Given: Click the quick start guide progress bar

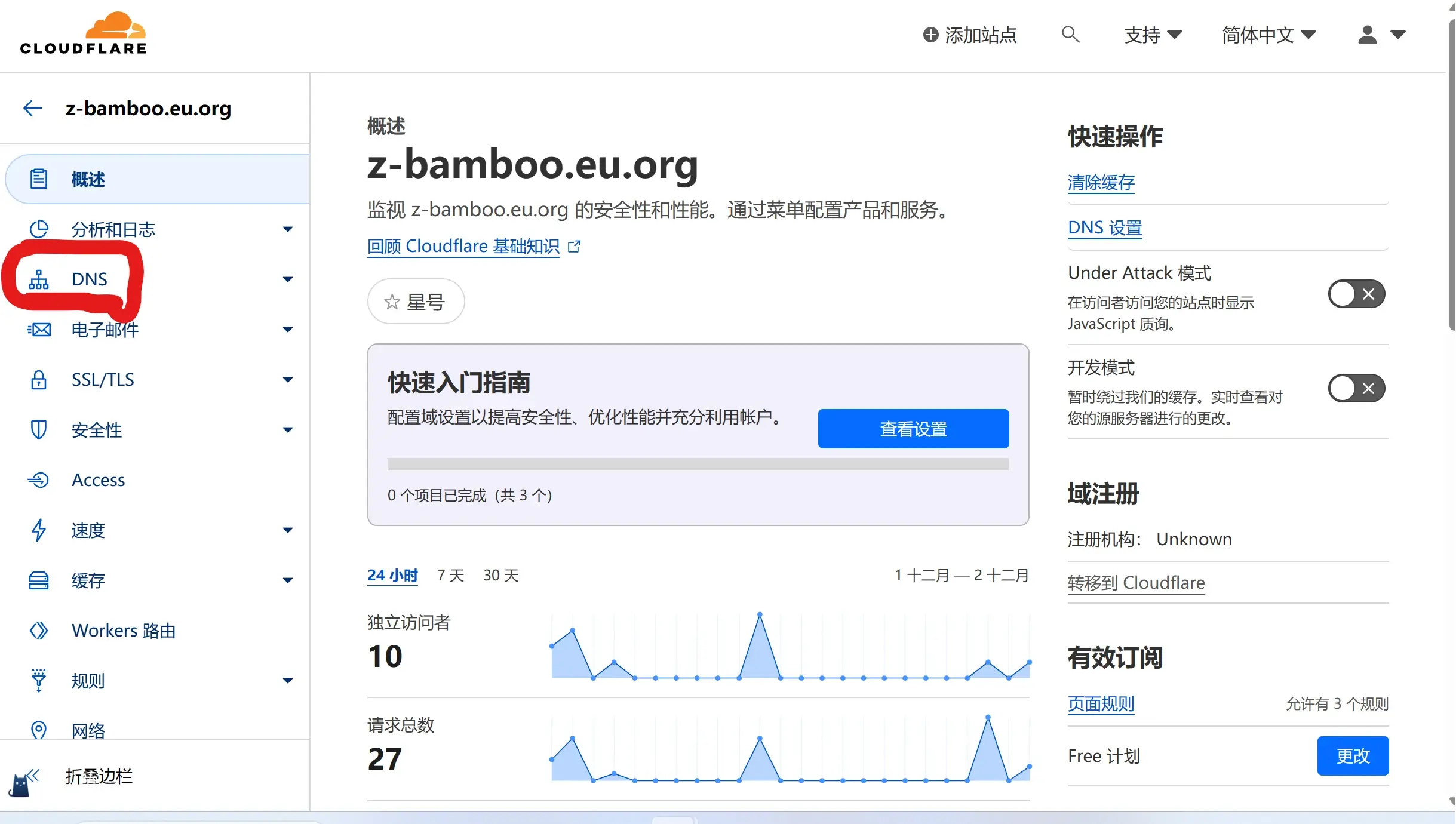Looking at the screenshot, I should [x=698, y=464].
